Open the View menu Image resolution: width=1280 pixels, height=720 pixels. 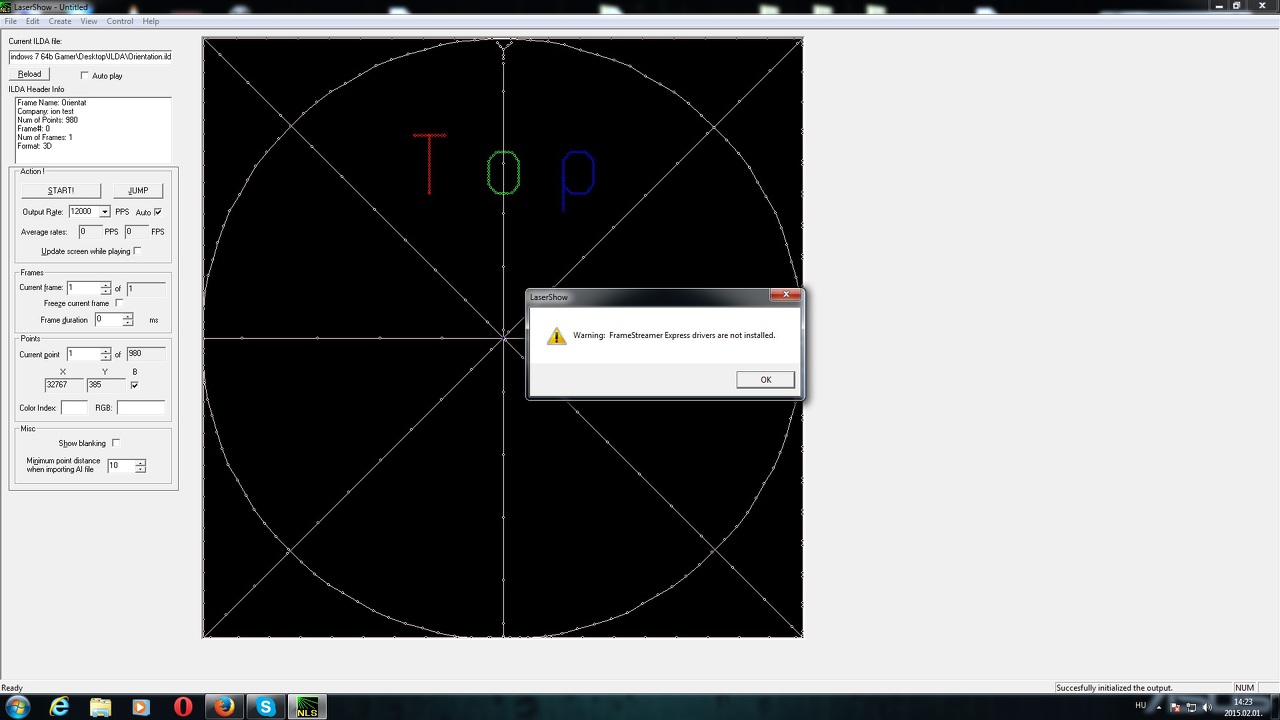(x=89, y=21)
